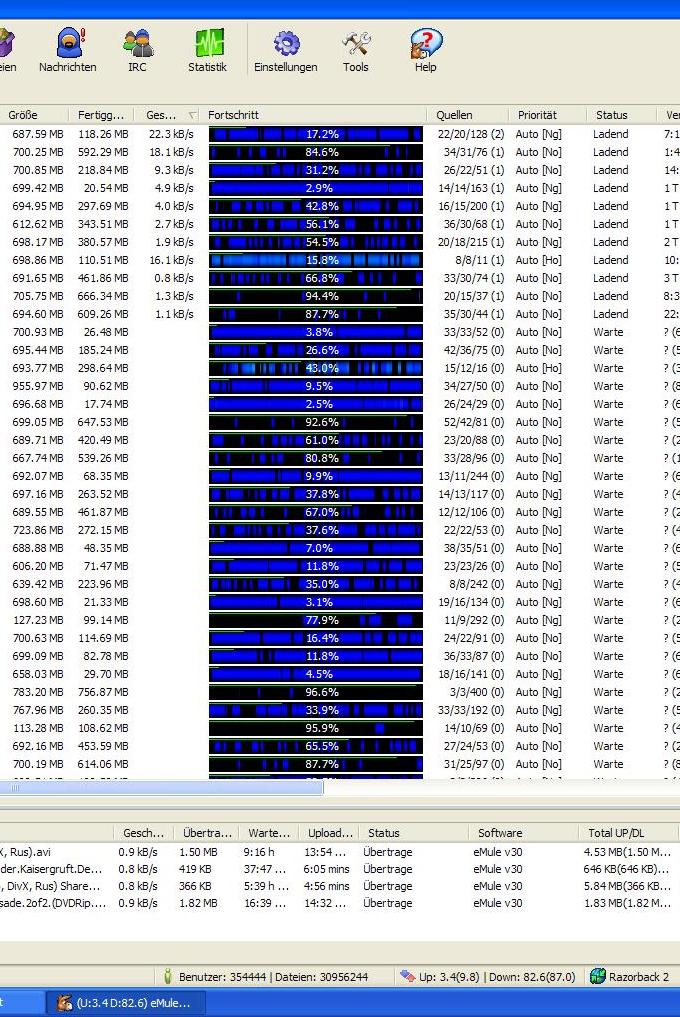This screenshot has height=1017, width=680.
Task: Select sources cell 22/20/128 (2)
Action: (470, 134)
